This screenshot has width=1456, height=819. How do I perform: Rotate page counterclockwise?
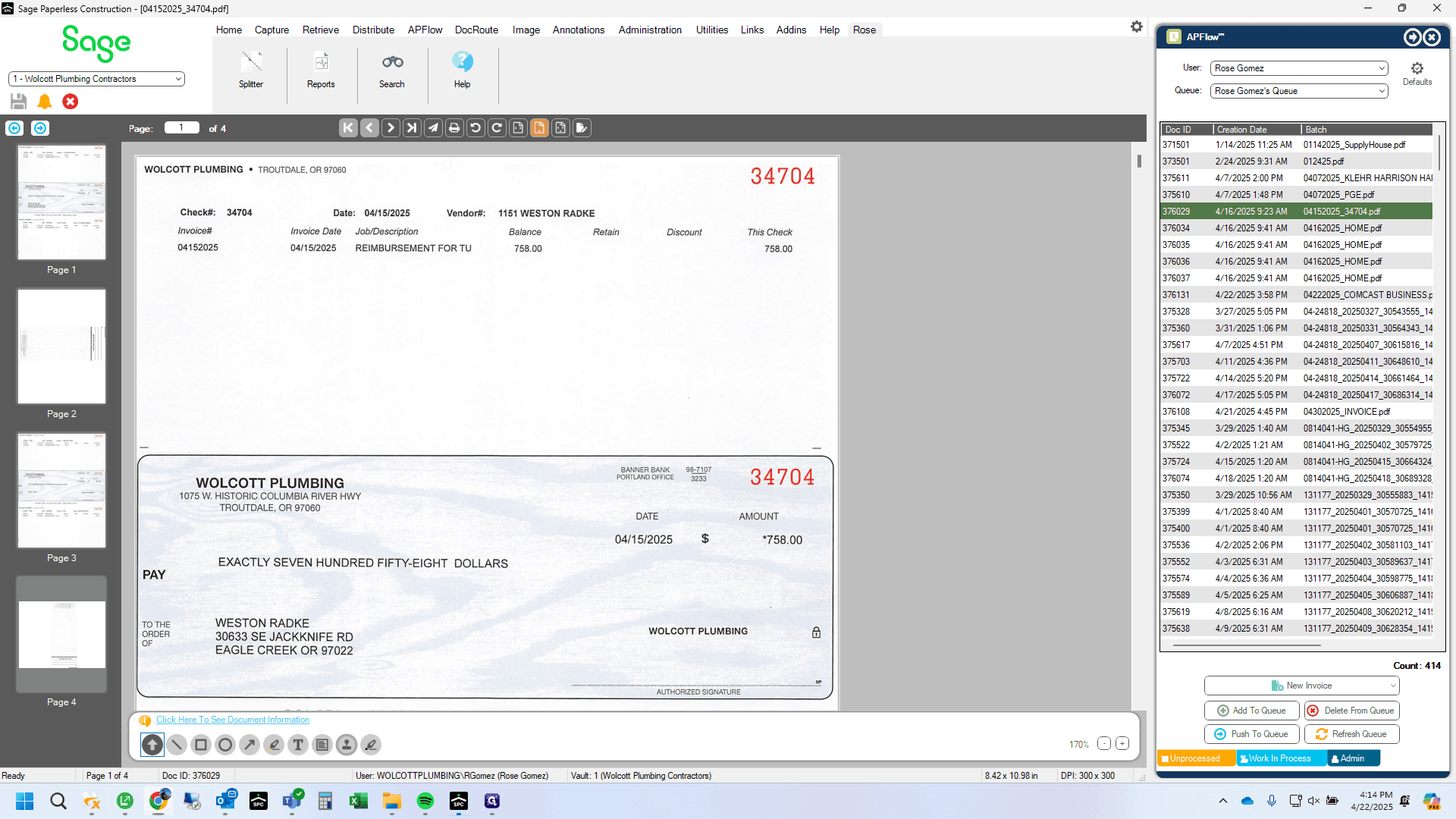(475, 128)
